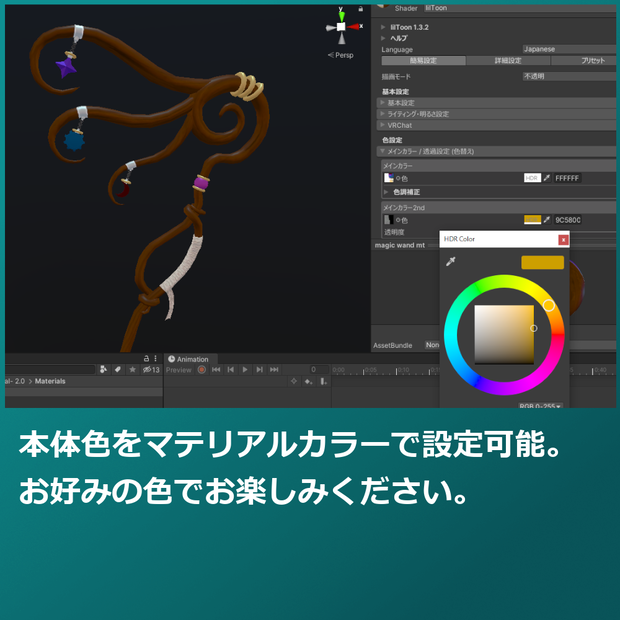Click the eyedropper next to 9C580C color
Image resolution: width=620 pixels, height=620 pixels.
click(547, 219)
